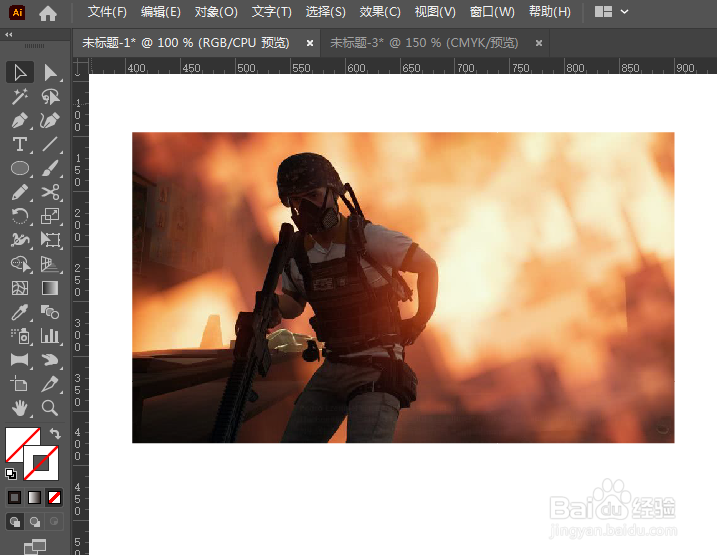Activate the Type tool
The image size is (717, 555).
click(x=20, y=144)
